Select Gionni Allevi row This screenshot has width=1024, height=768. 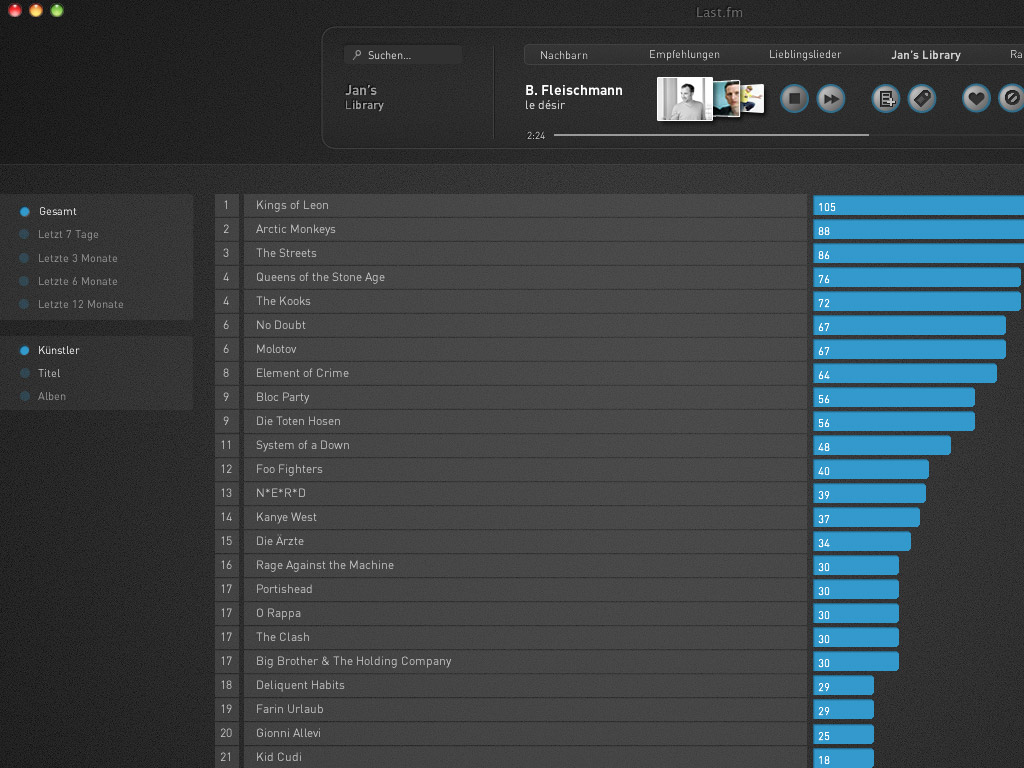(x=525, y=733)
